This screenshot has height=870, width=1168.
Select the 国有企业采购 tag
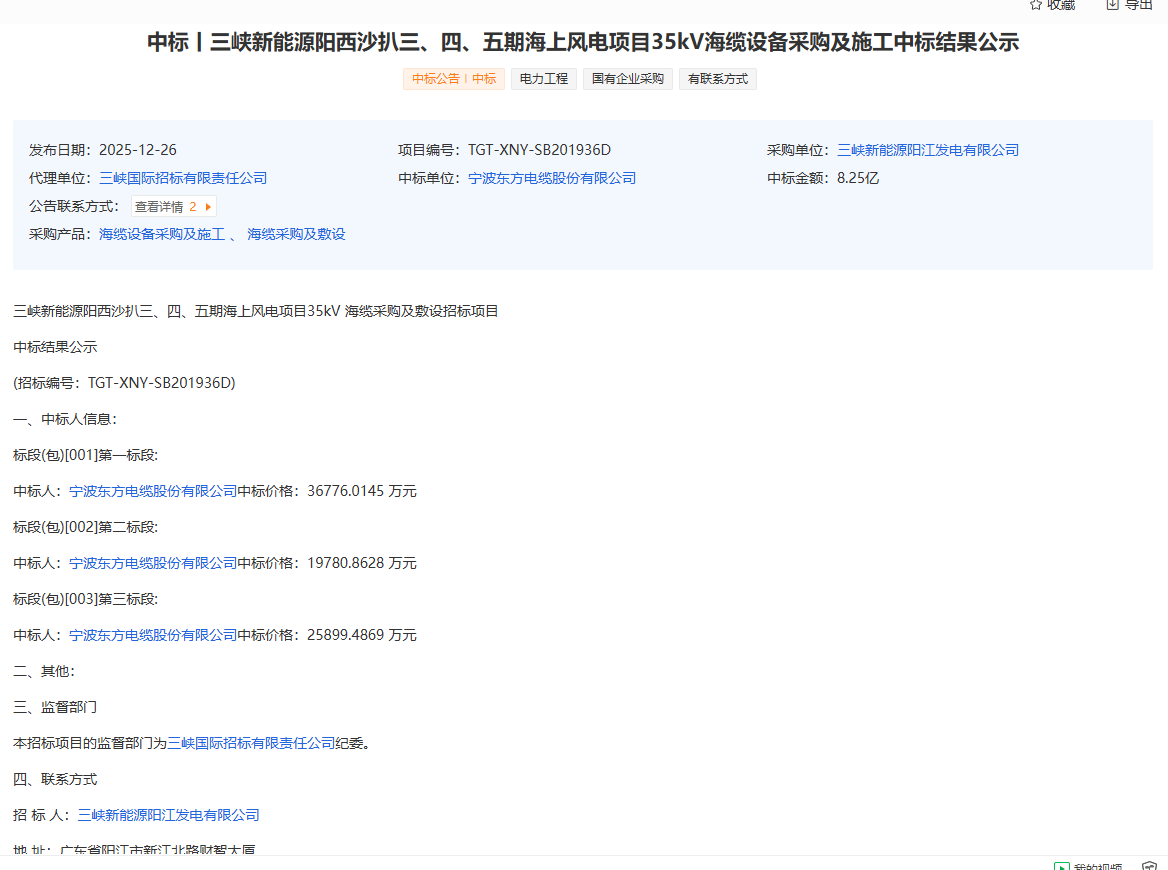pos(628,79)
